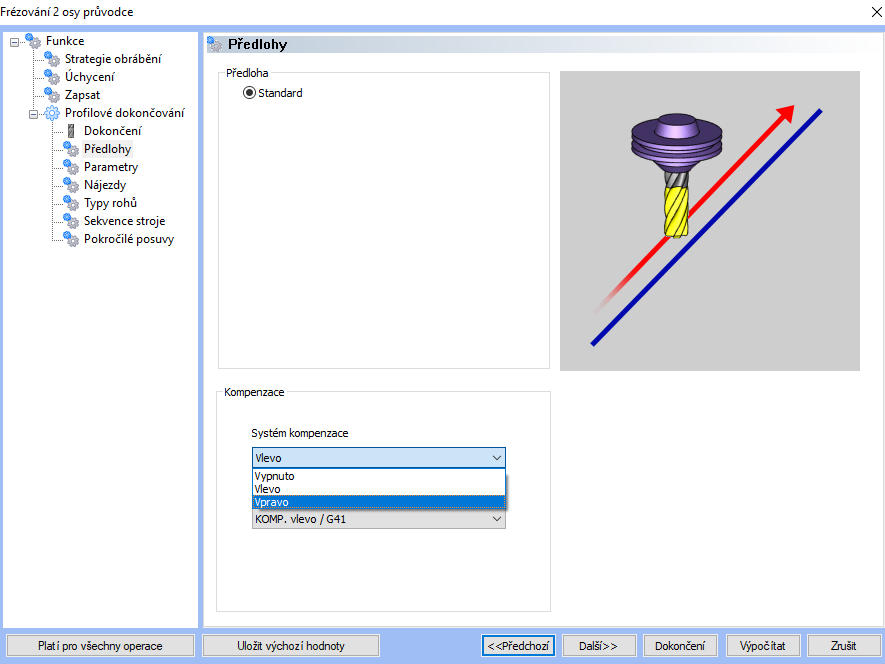Image resolution: width=885 pixels, height=664 pixels.
Task: Cancel the wizard with Zrušit
Action: click(844, 645)
